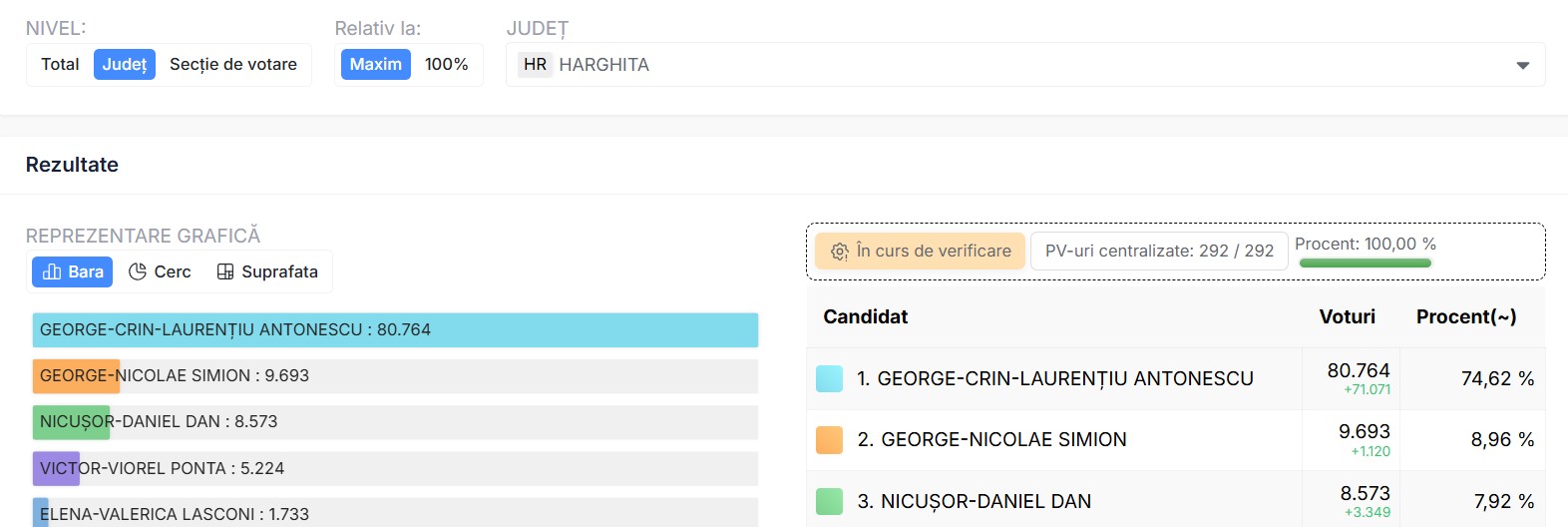Click Antonescu's light blue color swatch
The height and width of the screenshot is (527, 1568).
coord(829,378)
